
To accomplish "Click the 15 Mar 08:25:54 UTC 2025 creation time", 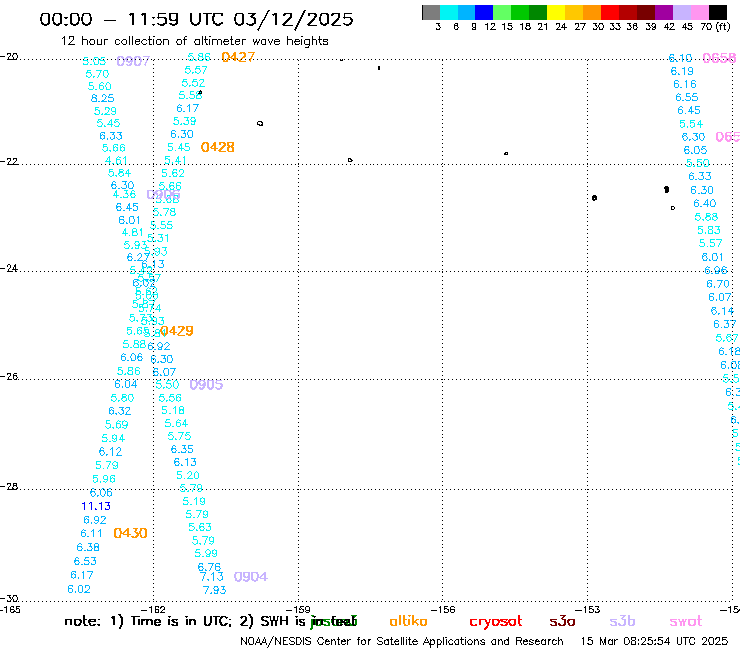I will click(x=654, y=641).
